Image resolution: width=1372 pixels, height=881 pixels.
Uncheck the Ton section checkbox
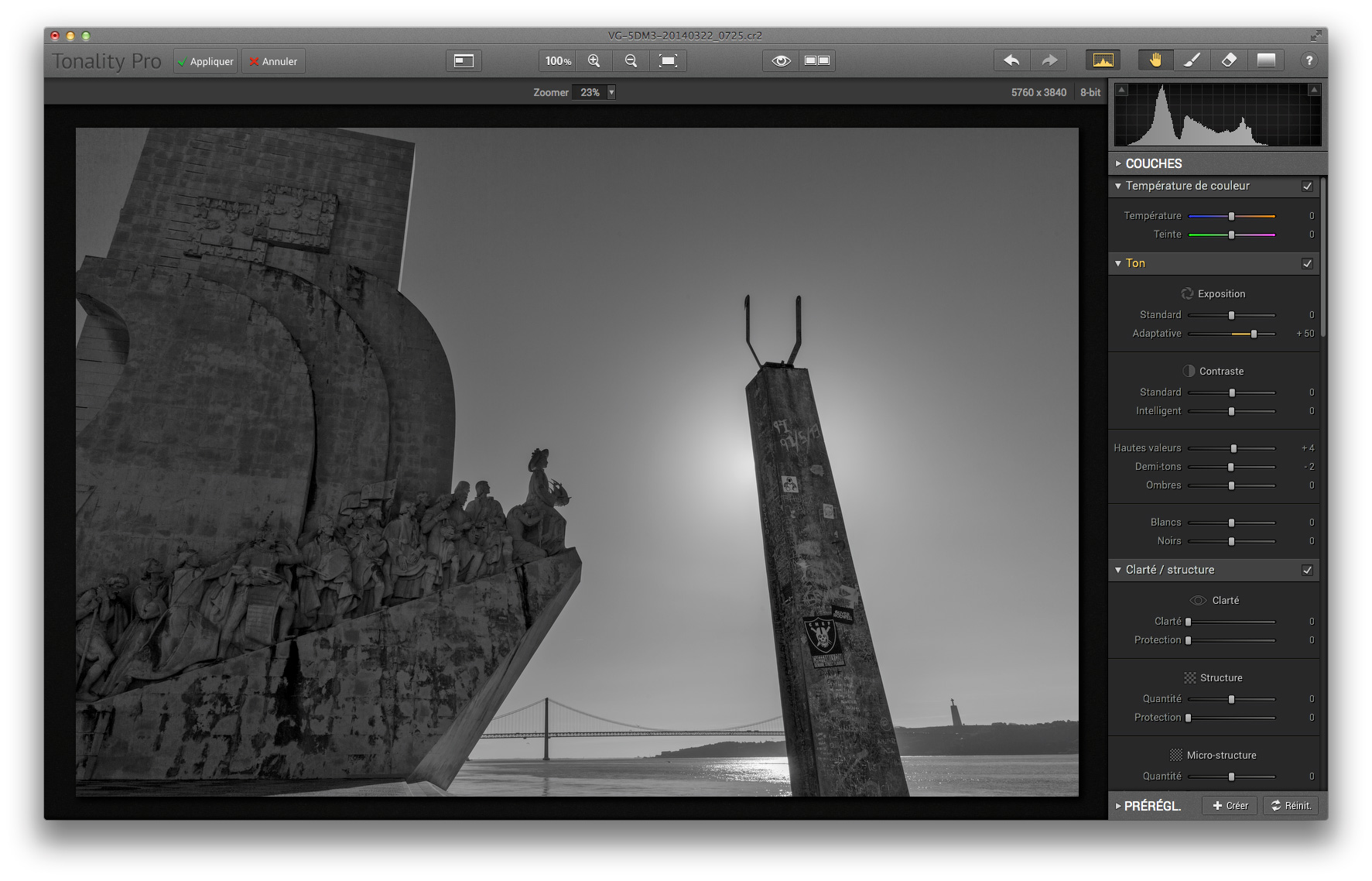point(1308,263)
